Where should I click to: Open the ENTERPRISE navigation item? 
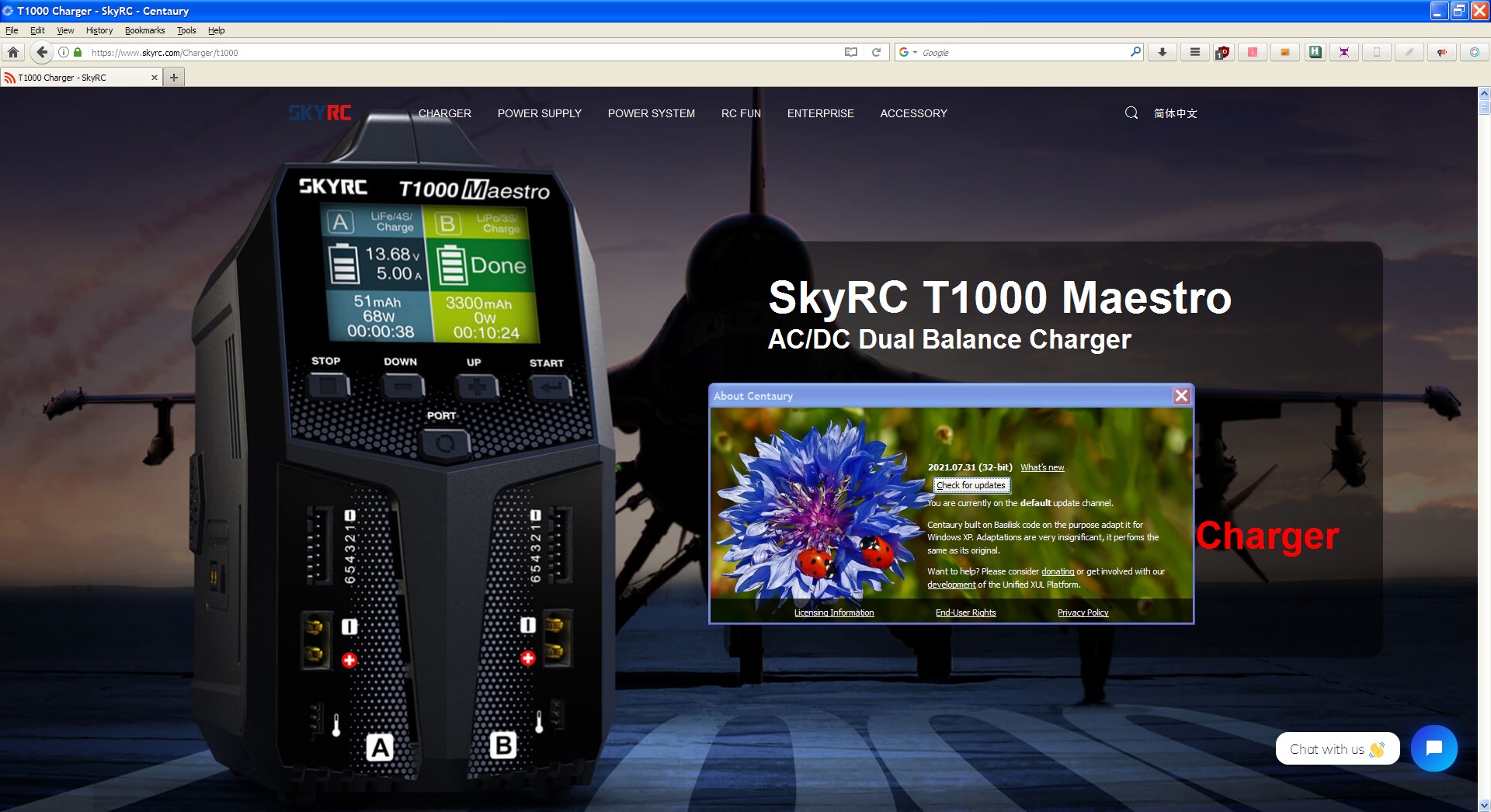(x=820, y=113)
